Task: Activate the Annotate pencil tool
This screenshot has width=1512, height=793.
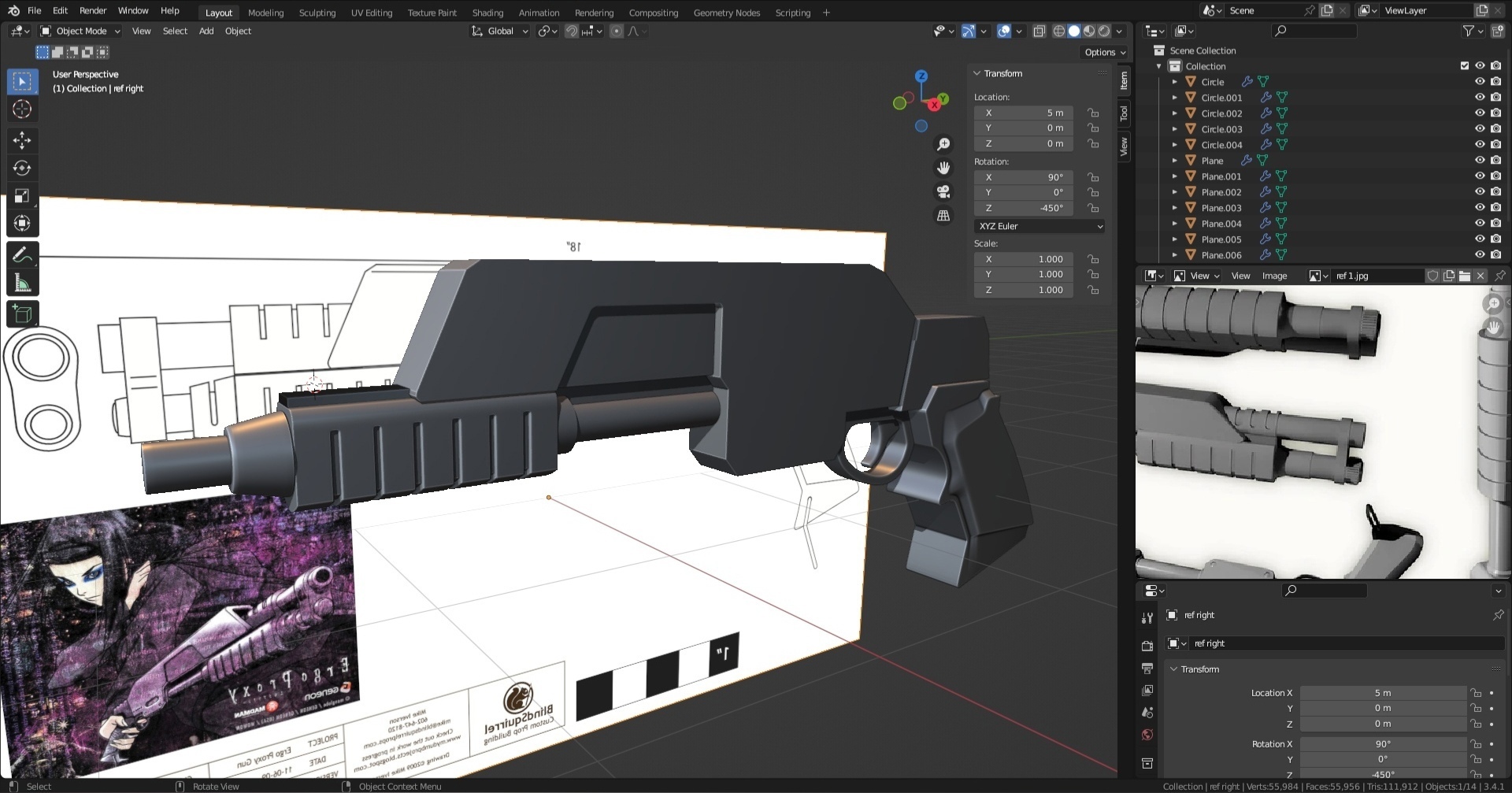Action: [22, 255]
